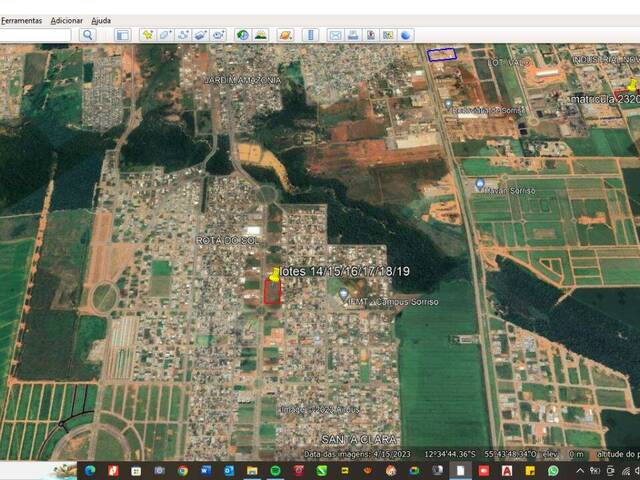Screen dimensions: 640x480
Task: Expand the system tray hidden icons chevron
Action: pos(580,471)
